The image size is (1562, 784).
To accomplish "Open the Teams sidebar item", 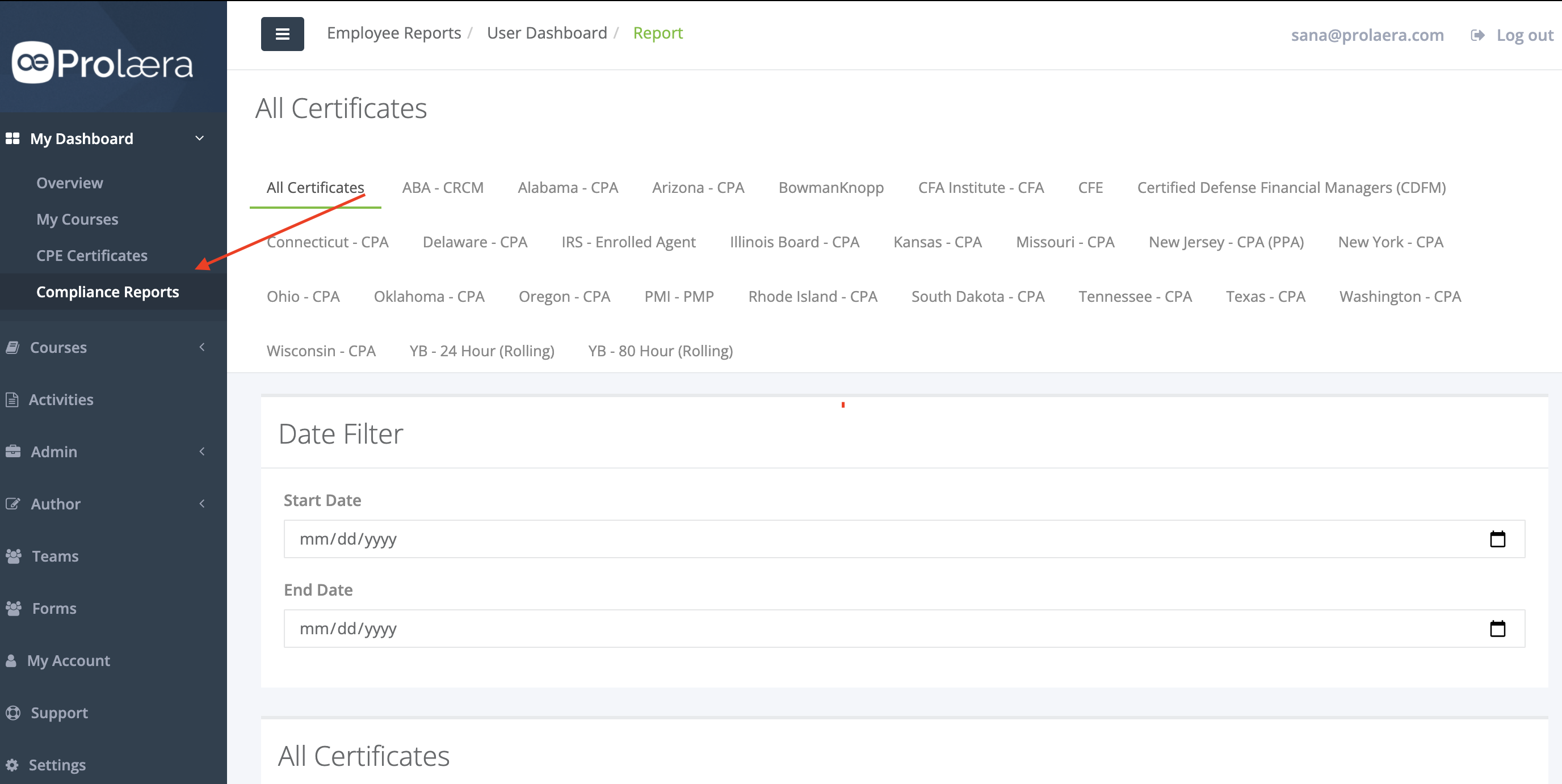I will click(x=55, y=556).
